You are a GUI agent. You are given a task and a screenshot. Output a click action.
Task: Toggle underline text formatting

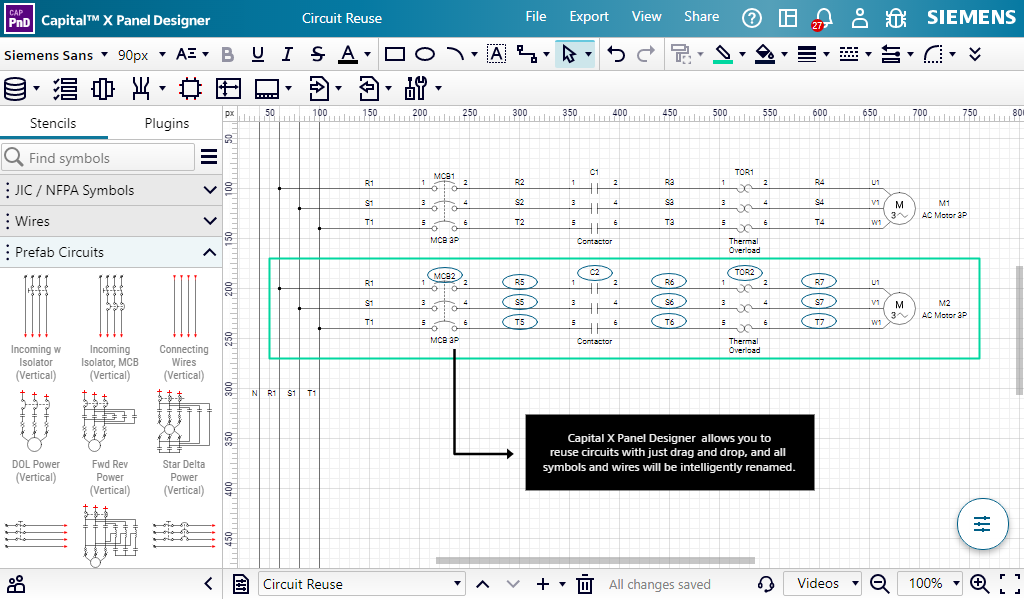[x=258, y=55]
